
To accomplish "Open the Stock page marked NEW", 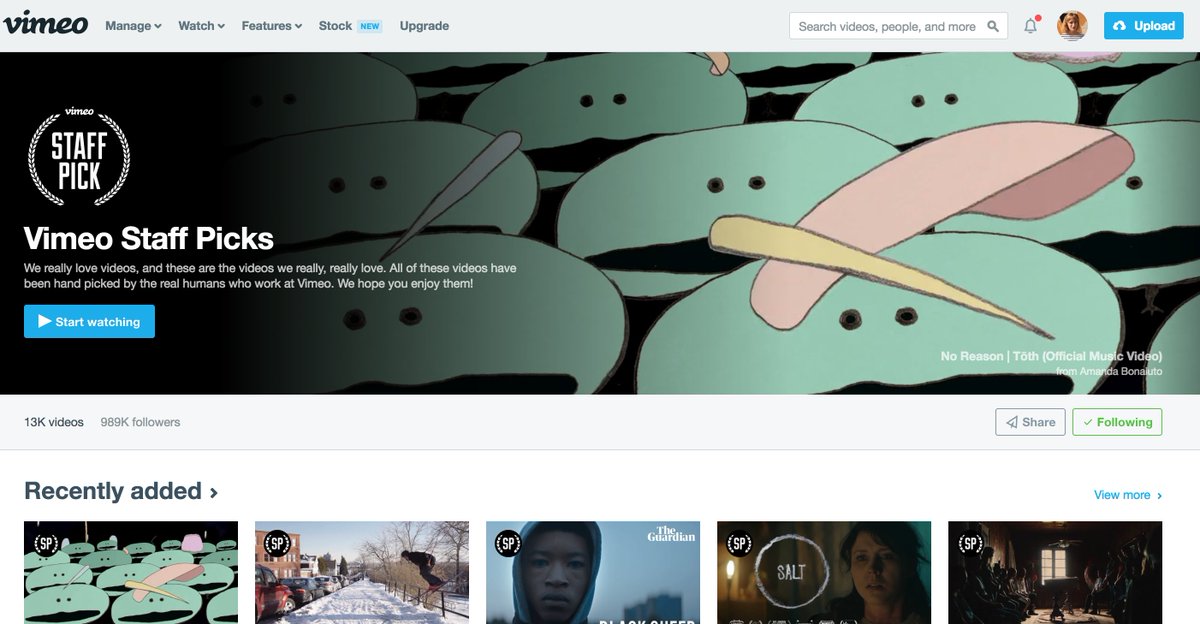I will pos(350,26).
